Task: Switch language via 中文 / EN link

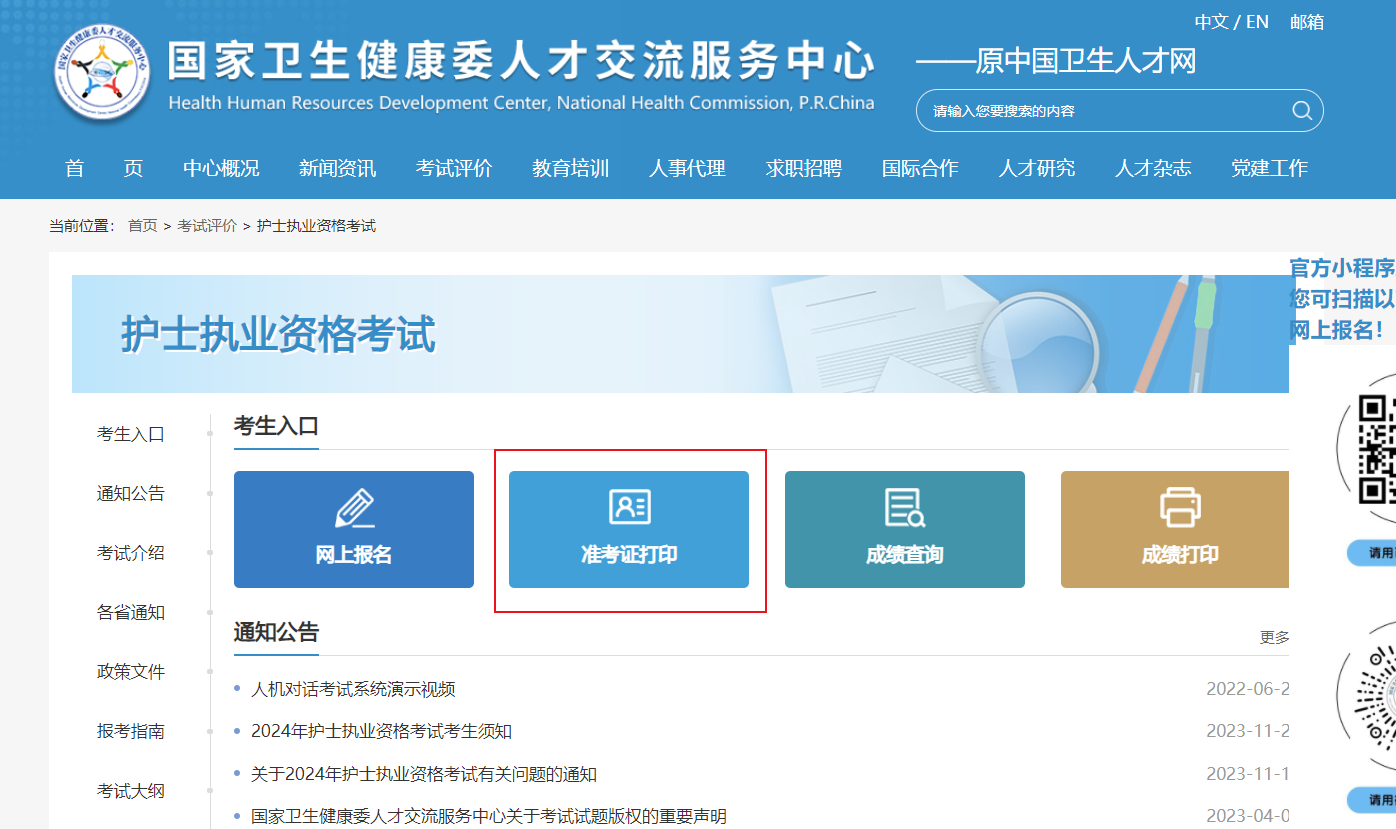Action: pyautogui.click(x=1231, y=22)
